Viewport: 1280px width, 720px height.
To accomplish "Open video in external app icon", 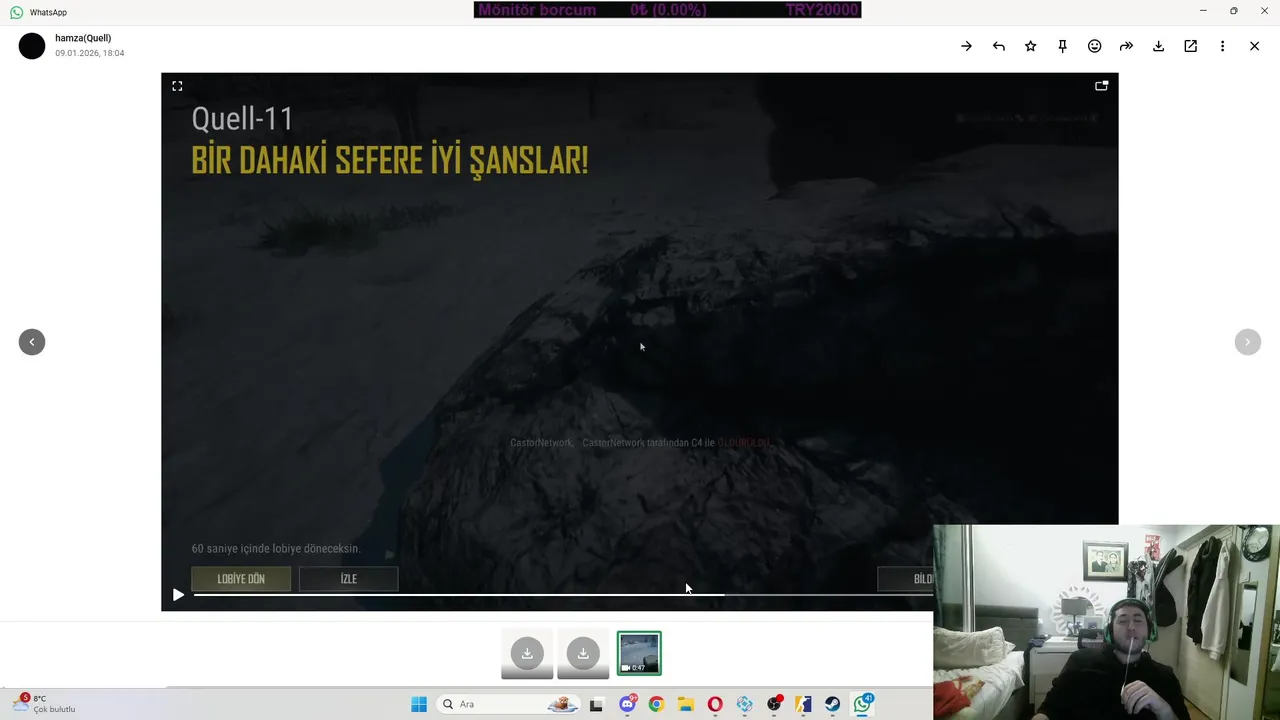I will pos(1190,46).
